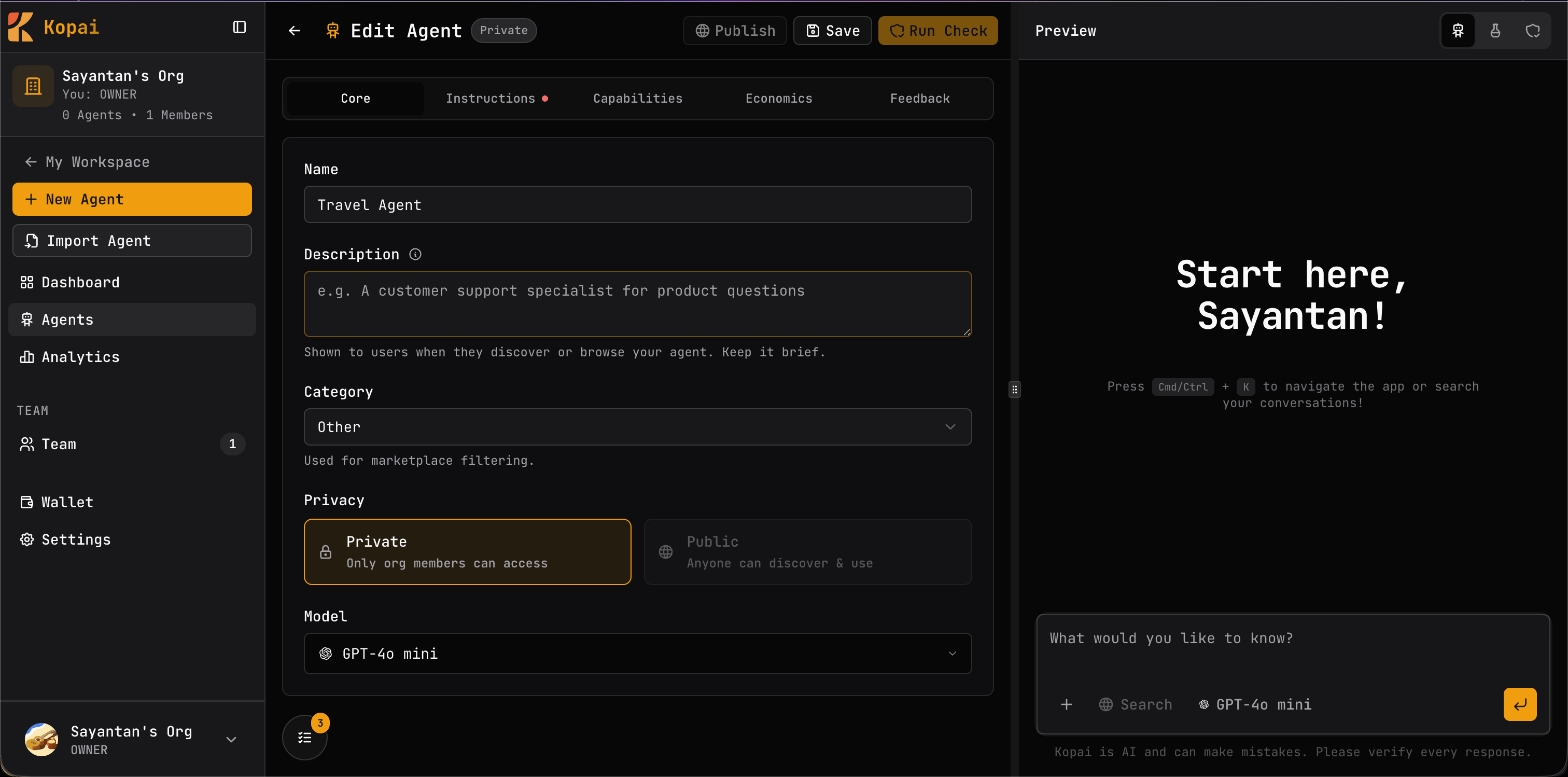Open the Description info icon

[x=415, y=255]
